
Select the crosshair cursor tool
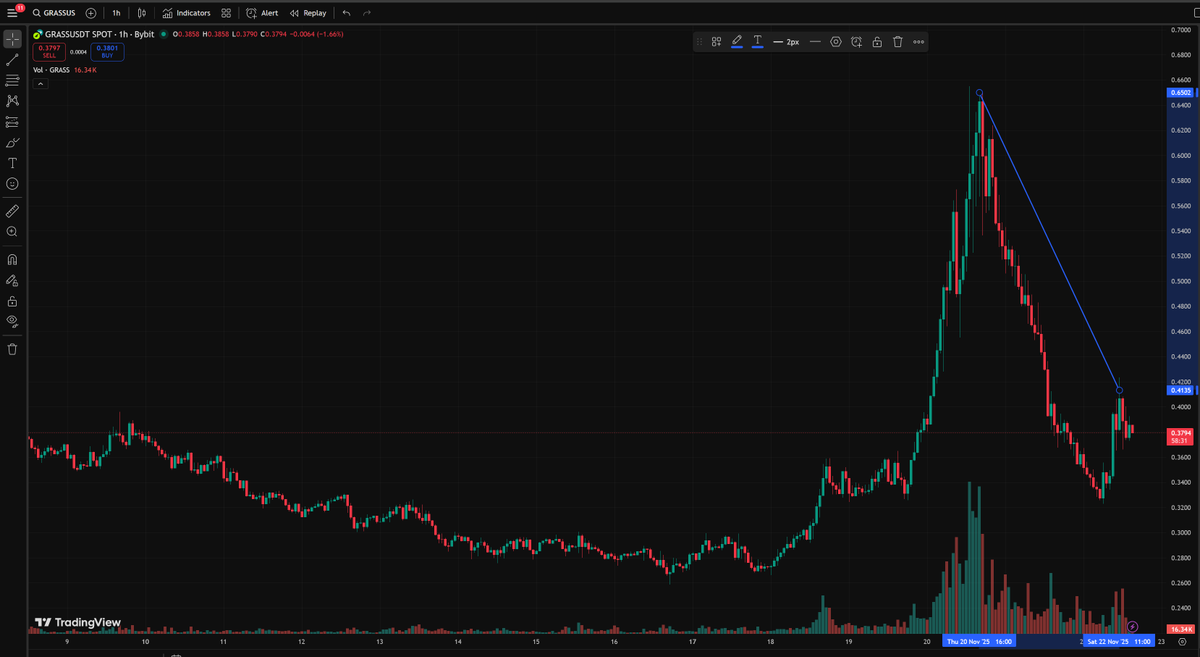12,39
